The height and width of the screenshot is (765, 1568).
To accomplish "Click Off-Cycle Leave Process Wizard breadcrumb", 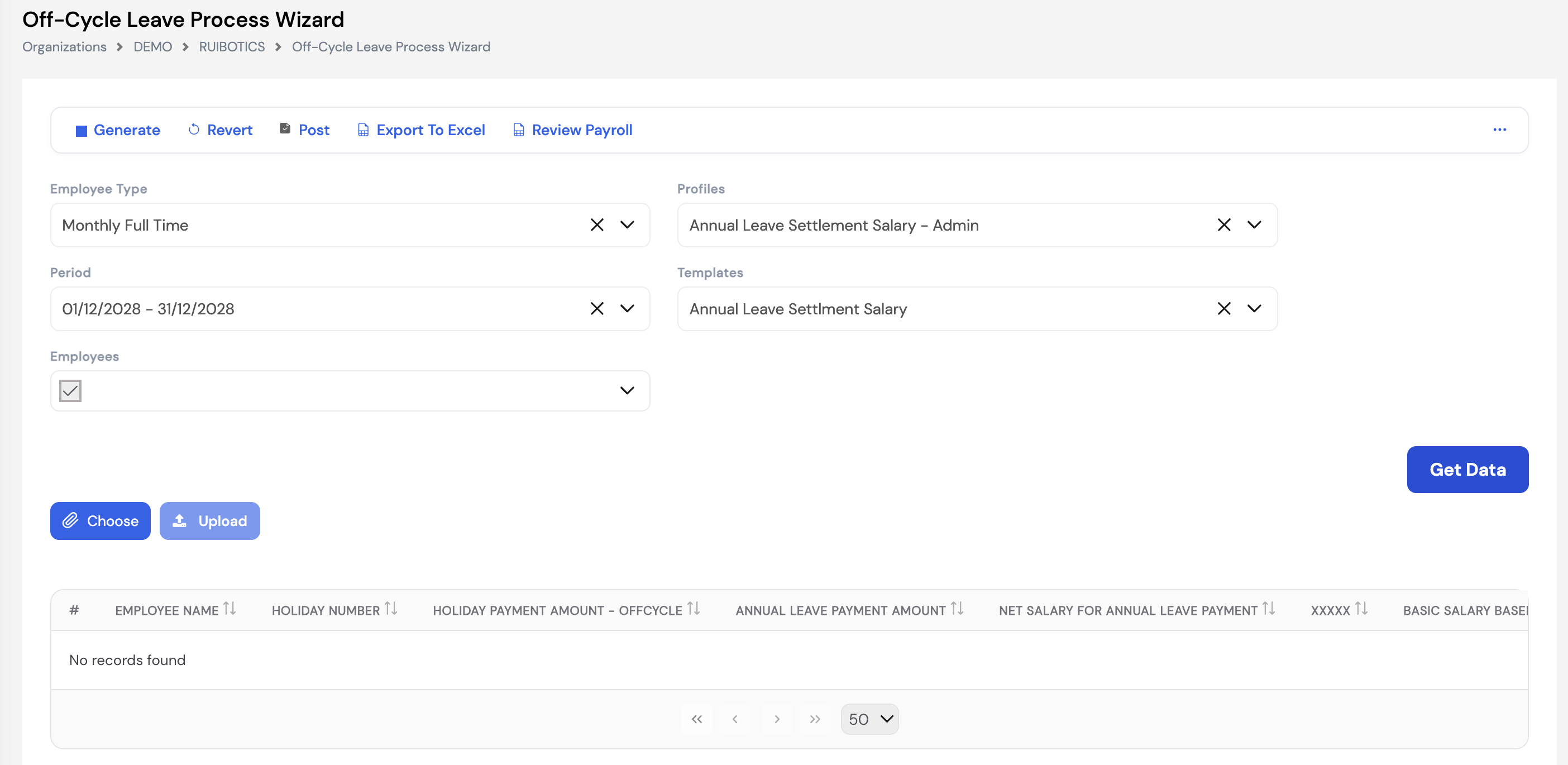I will click(x=391, y=47).
